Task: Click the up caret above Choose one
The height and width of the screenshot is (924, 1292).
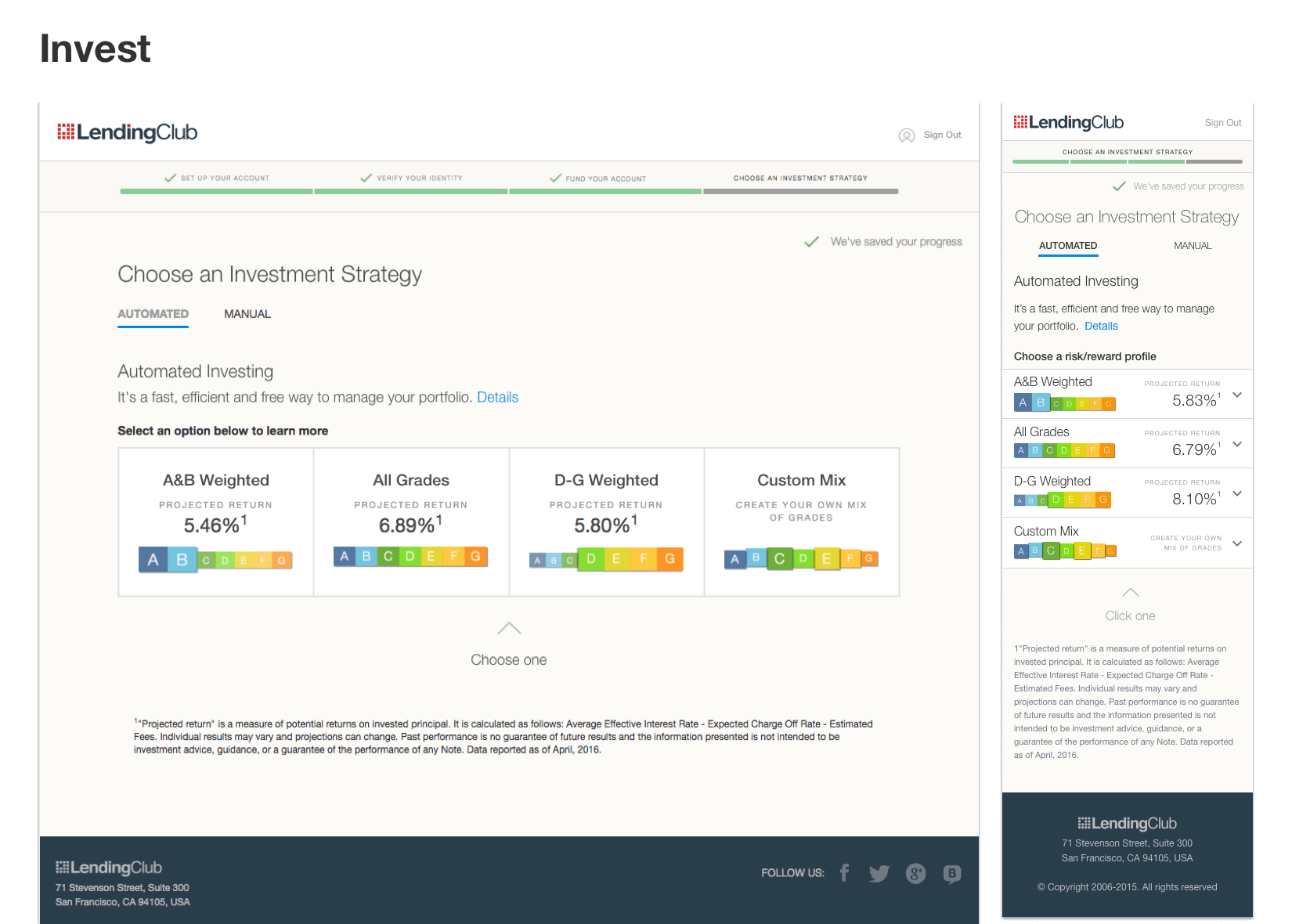Action: (509, 628)
